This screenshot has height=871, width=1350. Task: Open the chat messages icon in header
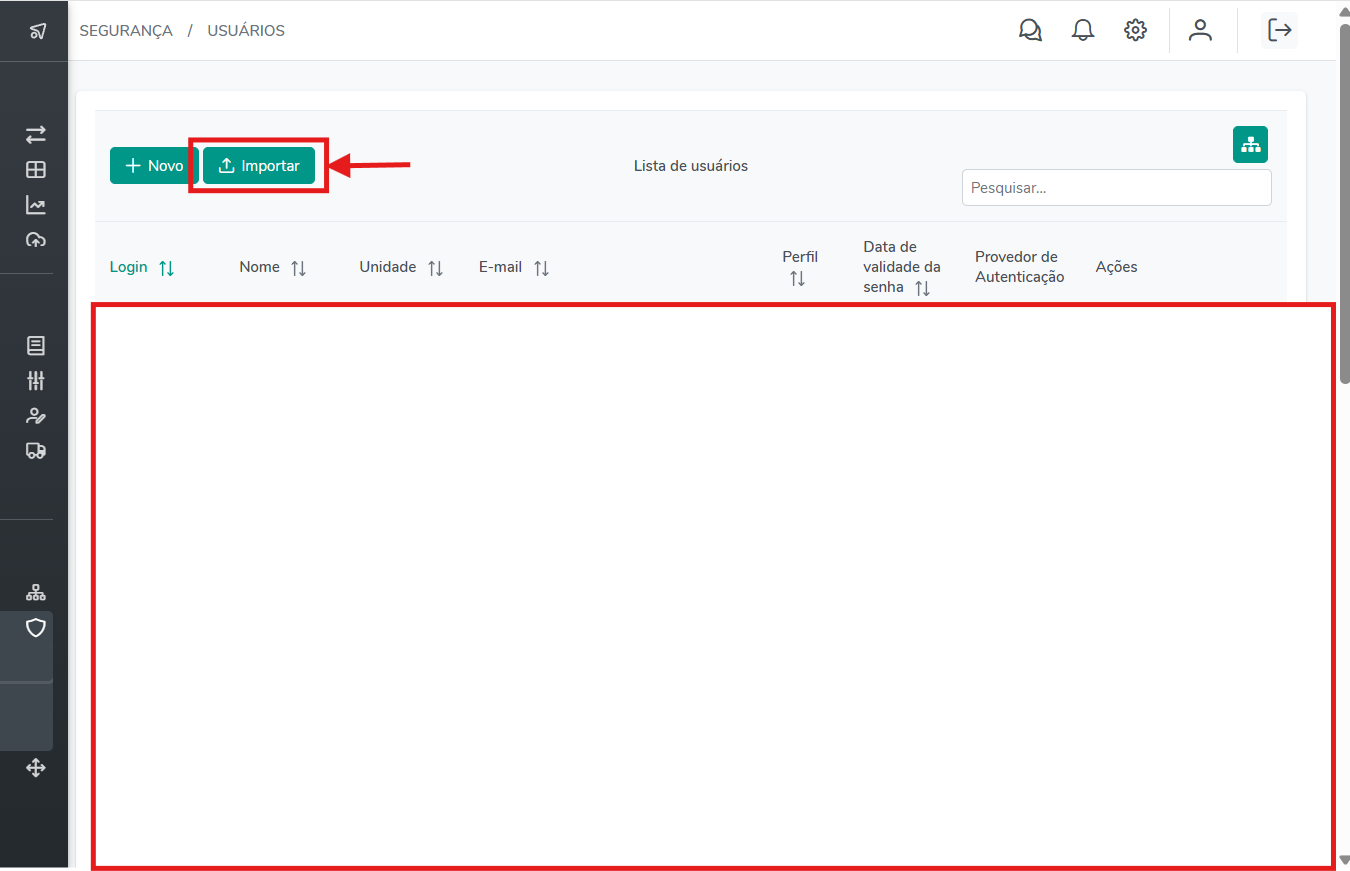click(1030, 31)
